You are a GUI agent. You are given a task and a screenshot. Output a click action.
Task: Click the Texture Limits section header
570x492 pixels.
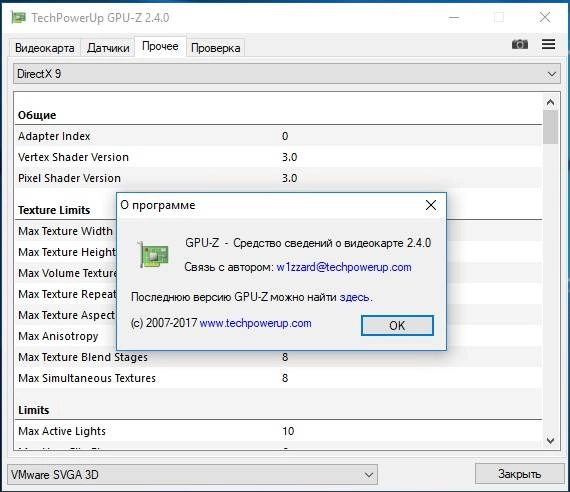click(54, 210)
